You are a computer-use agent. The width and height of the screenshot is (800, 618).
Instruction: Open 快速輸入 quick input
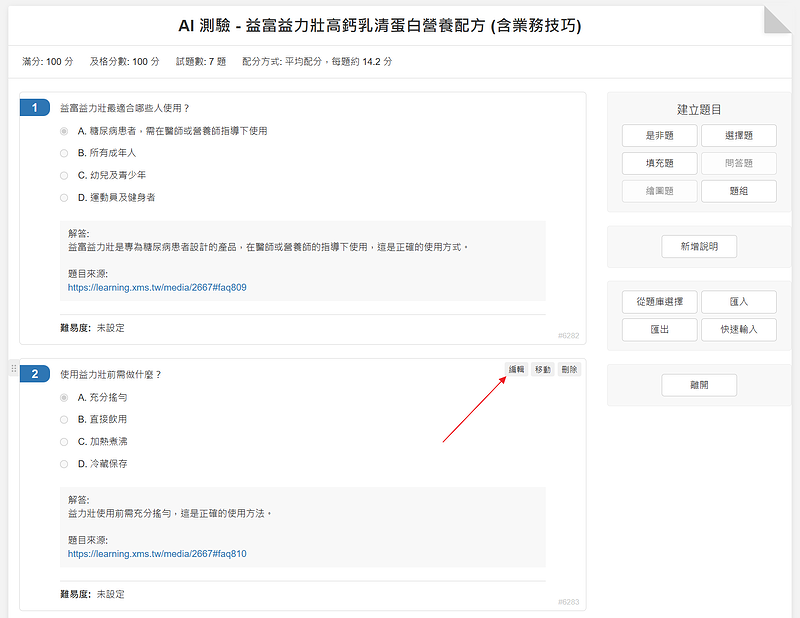tap(738, 329)
